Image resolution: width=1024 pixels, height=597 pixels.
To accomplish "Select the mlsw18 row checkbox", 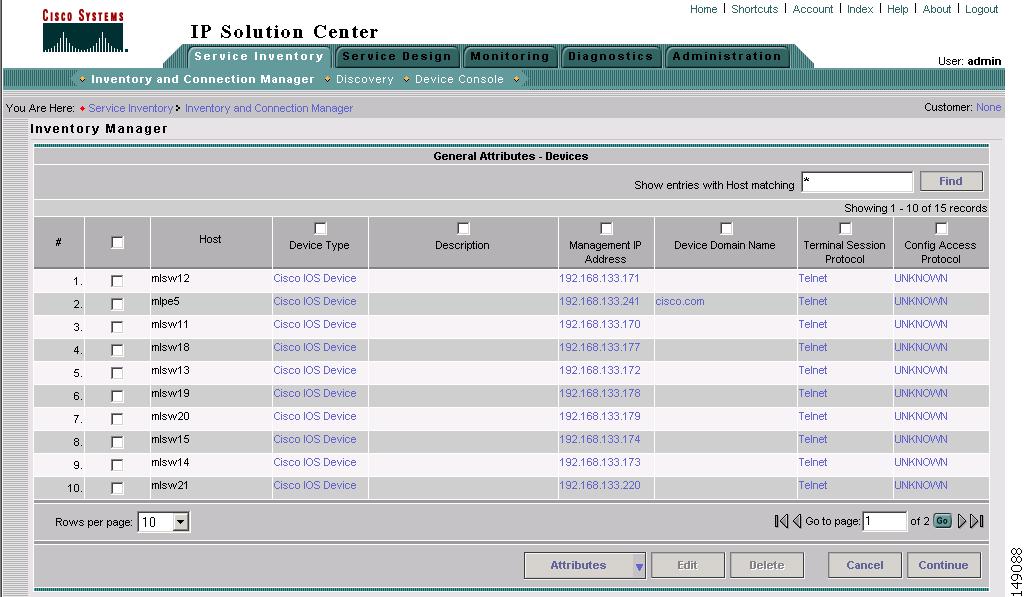I will [x=117, y=350].
